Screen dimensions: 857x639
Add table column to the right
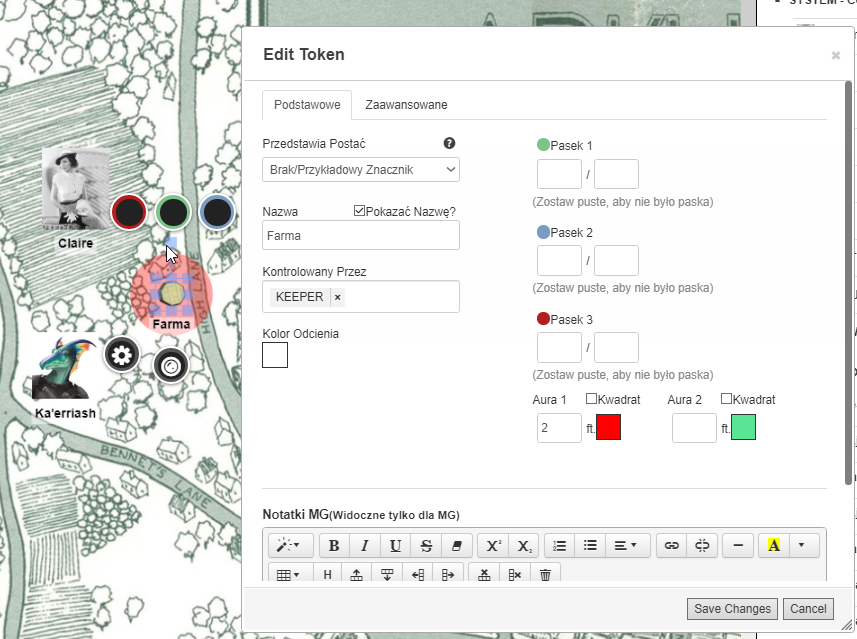pos(448,574)
